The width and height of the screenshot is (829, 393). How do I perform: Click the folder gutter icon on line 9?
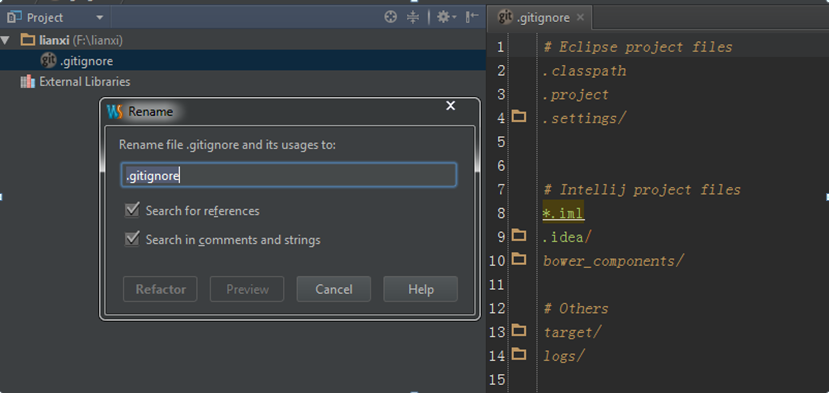point(519,235)
